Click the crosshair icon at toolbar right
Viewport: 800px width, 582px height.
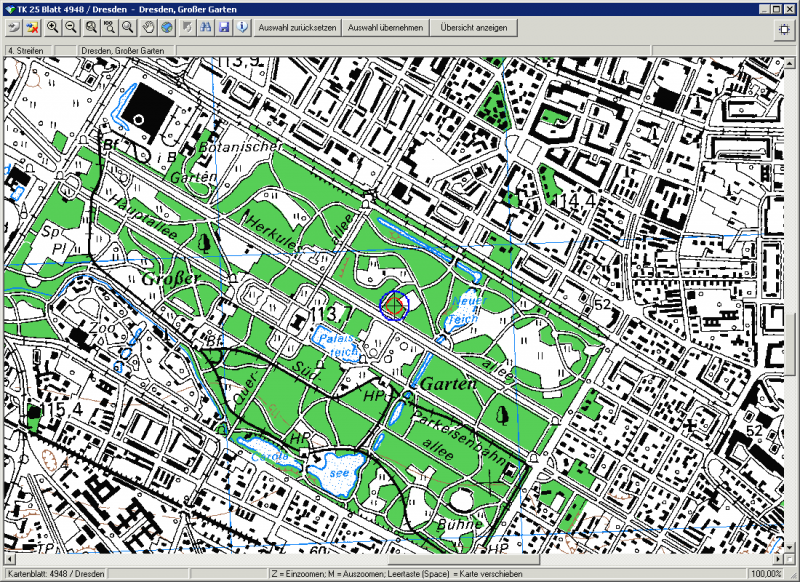click(784, 28)
